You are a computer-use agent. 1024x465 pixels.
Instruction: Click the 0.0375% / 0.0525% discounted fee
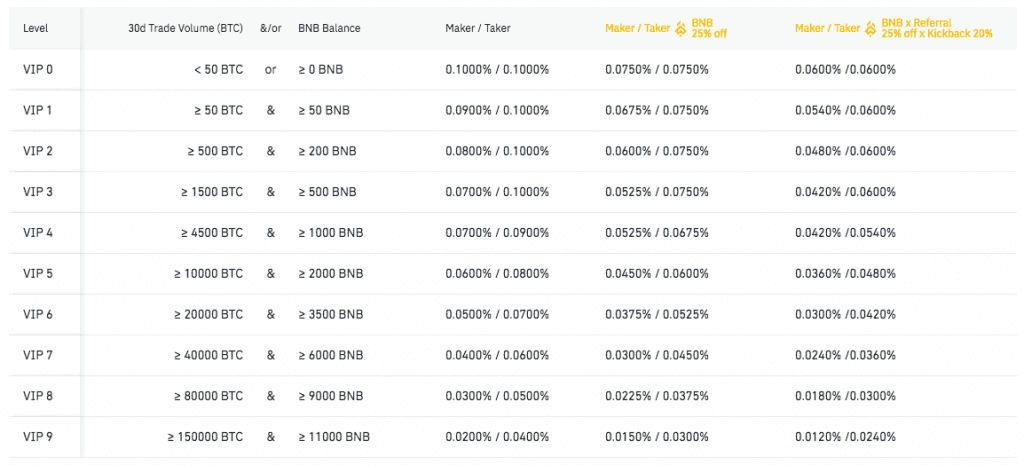657,315
